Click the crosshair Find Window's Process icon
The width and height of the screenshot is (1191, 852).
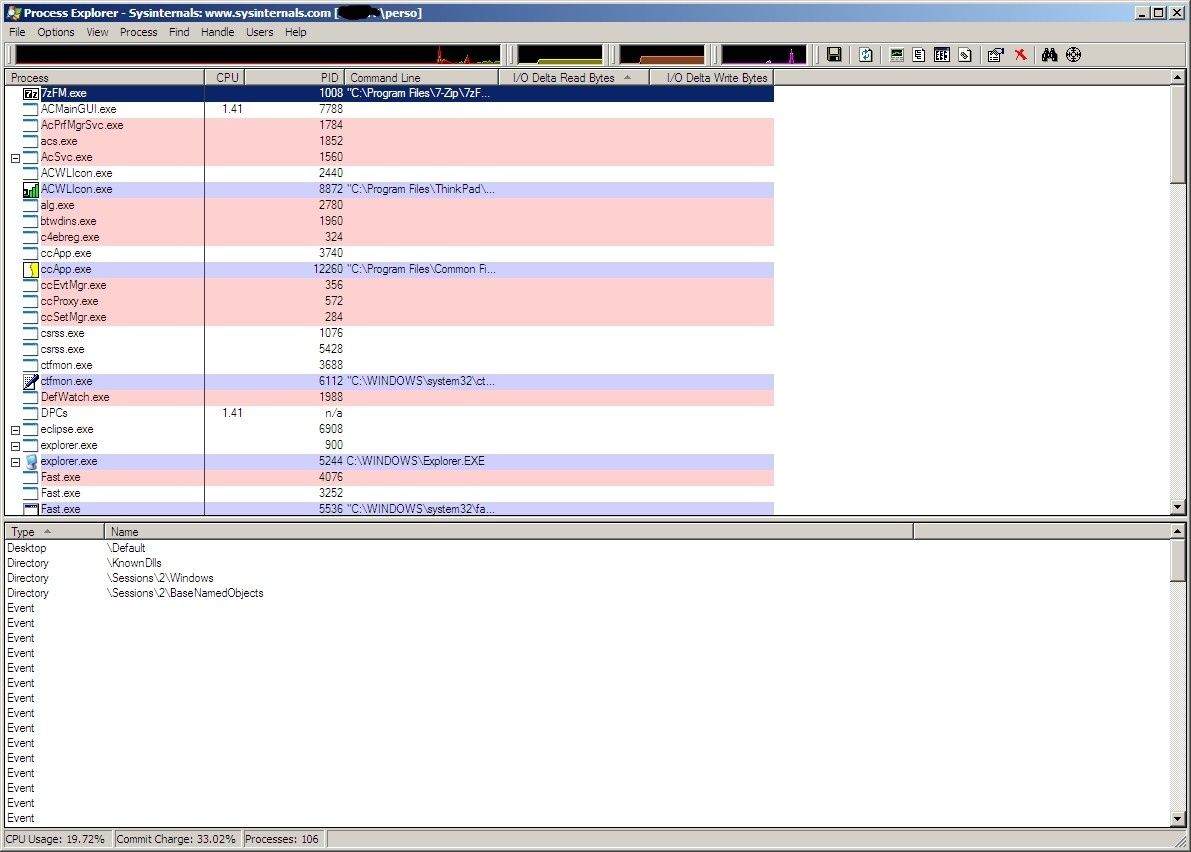[x=1073, y=55]
